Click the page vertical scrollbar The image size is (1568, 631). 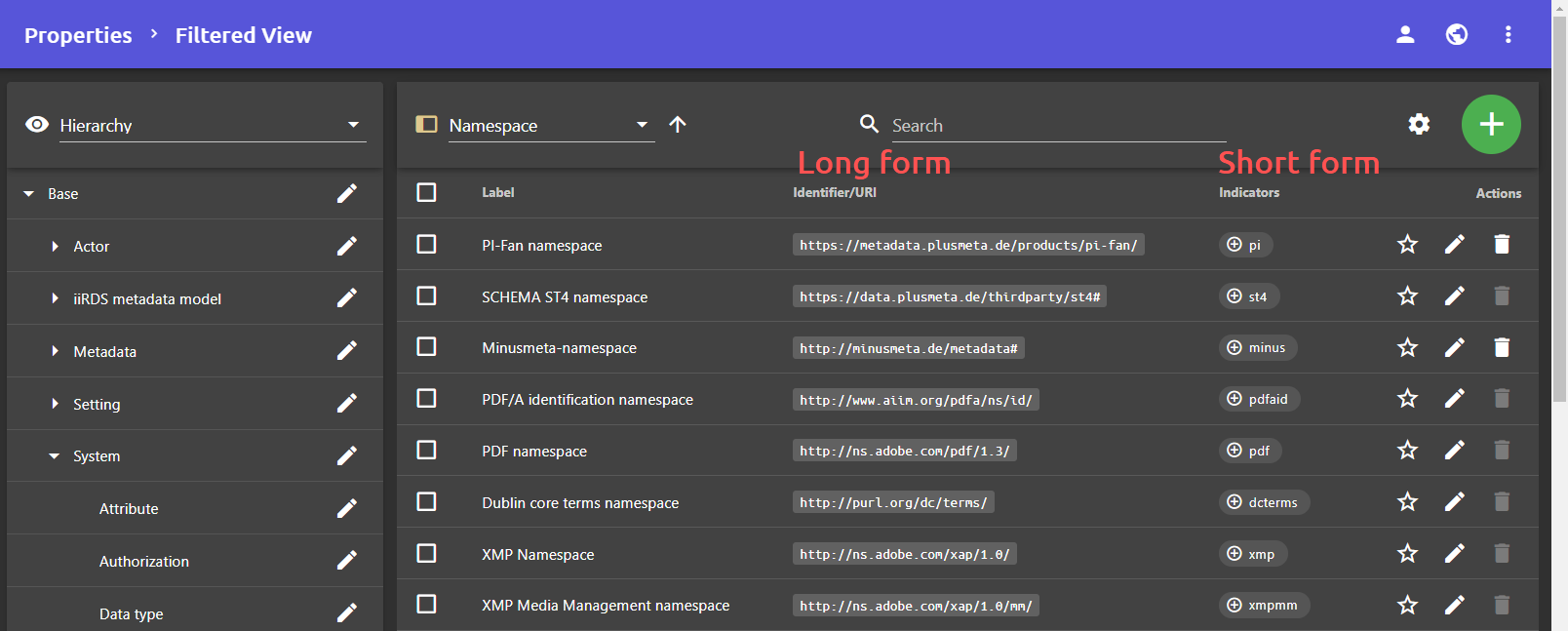[x=1559, y=210]
